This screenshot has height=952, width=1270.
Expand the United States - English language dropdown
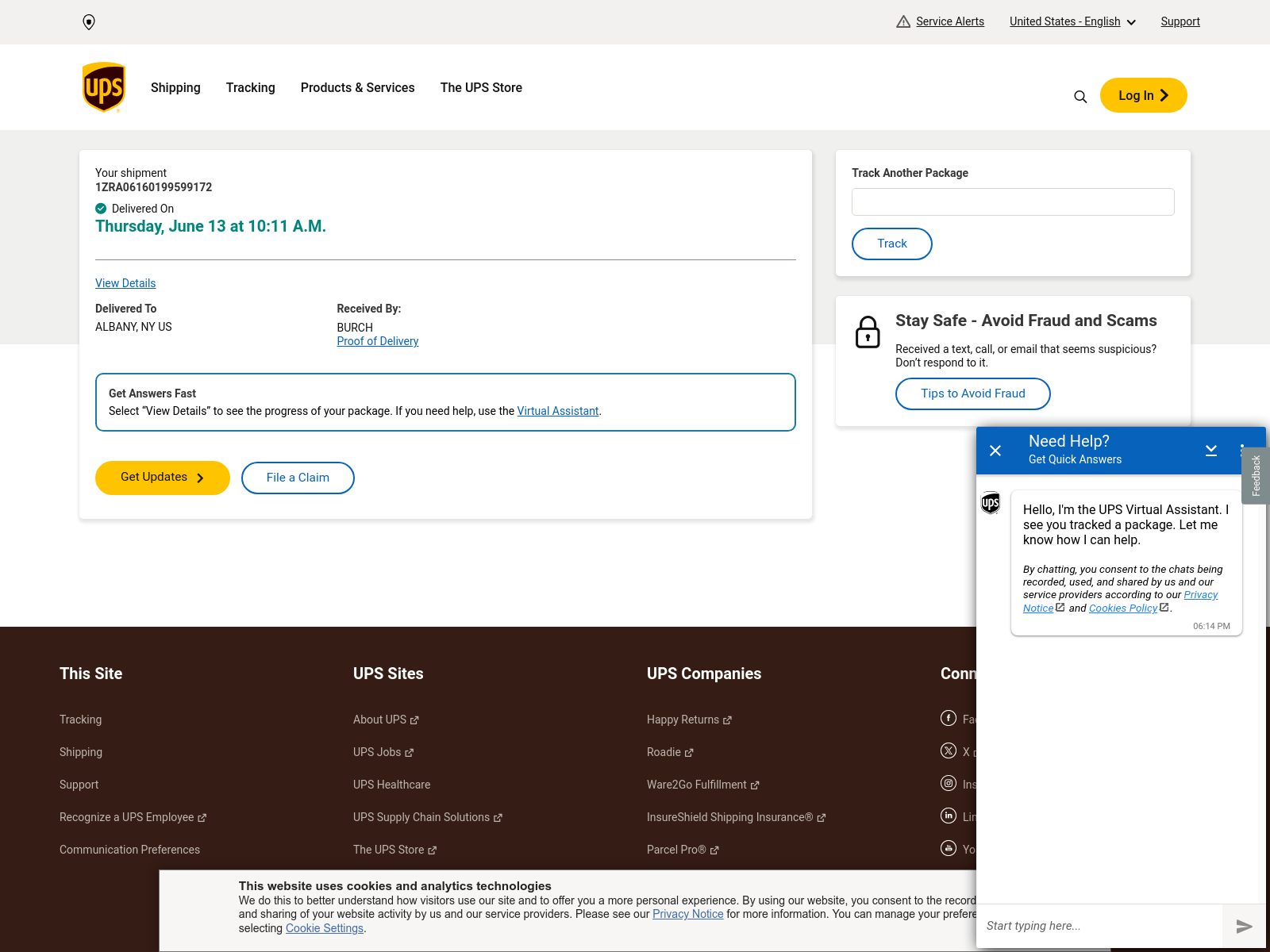point(1072,21)
